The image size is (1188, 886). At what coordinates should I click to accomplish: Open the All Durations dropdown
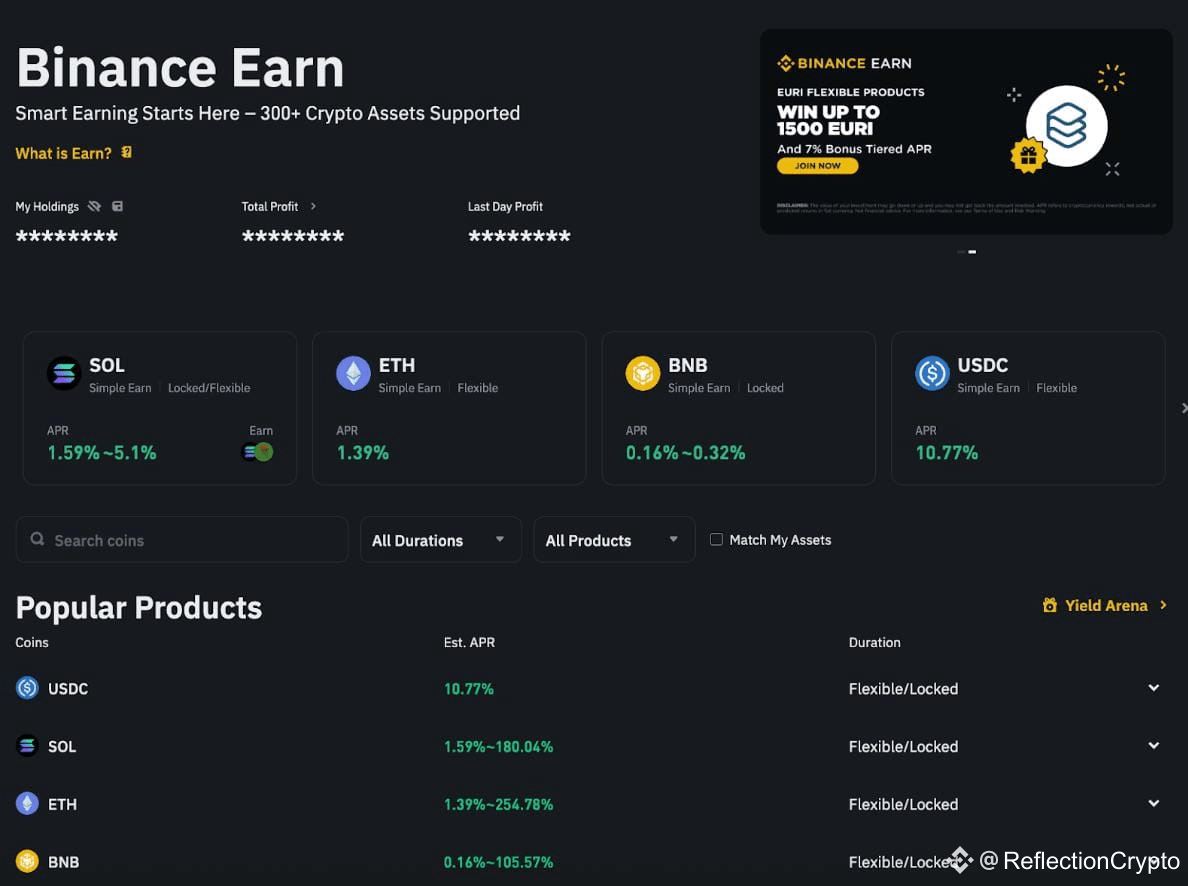pos(440,540)
